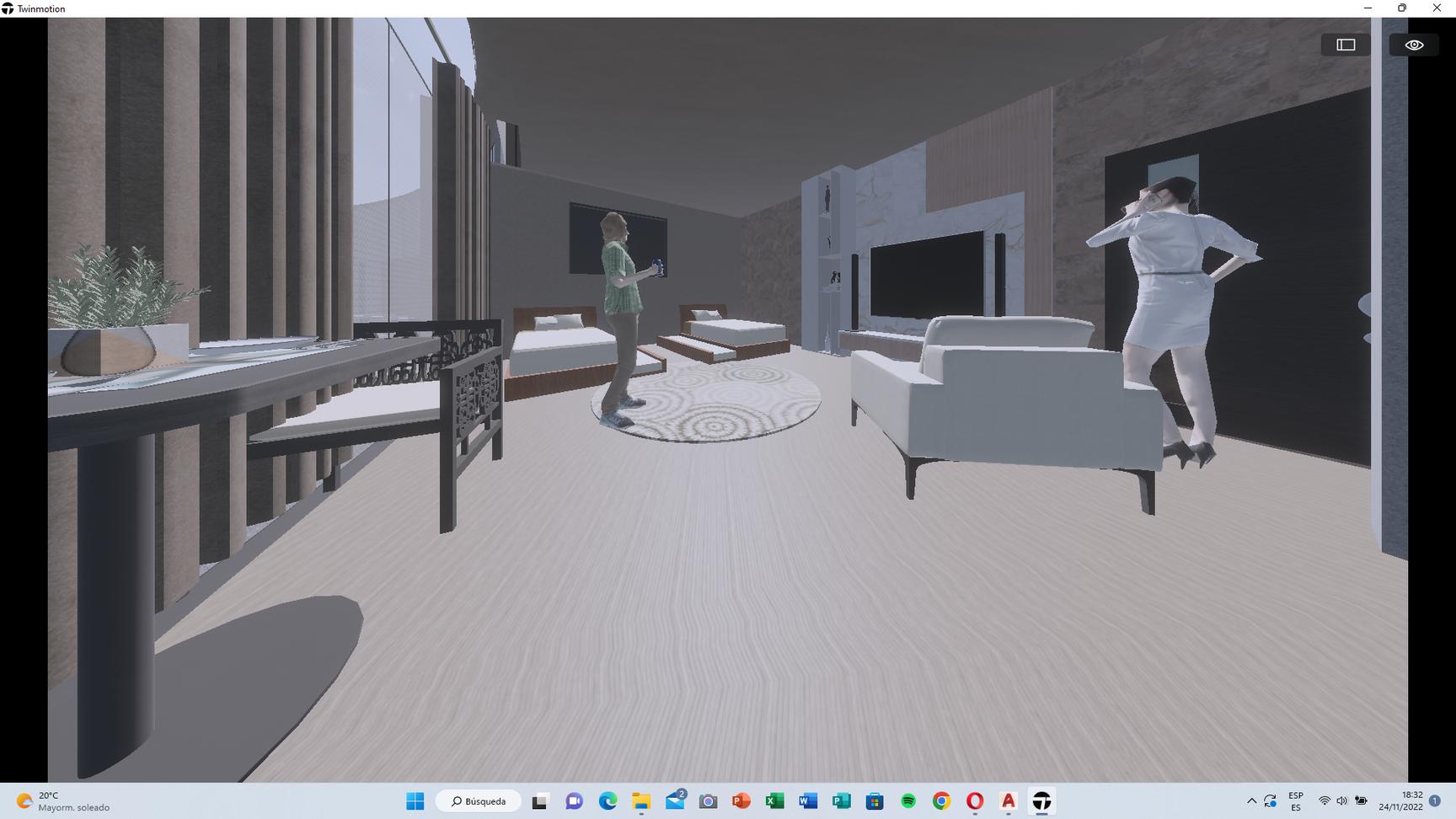Image resolution: width=1456 pixels, height=819 pixels.
Task: Open the Windows Start menu
Action: (415, 801)
